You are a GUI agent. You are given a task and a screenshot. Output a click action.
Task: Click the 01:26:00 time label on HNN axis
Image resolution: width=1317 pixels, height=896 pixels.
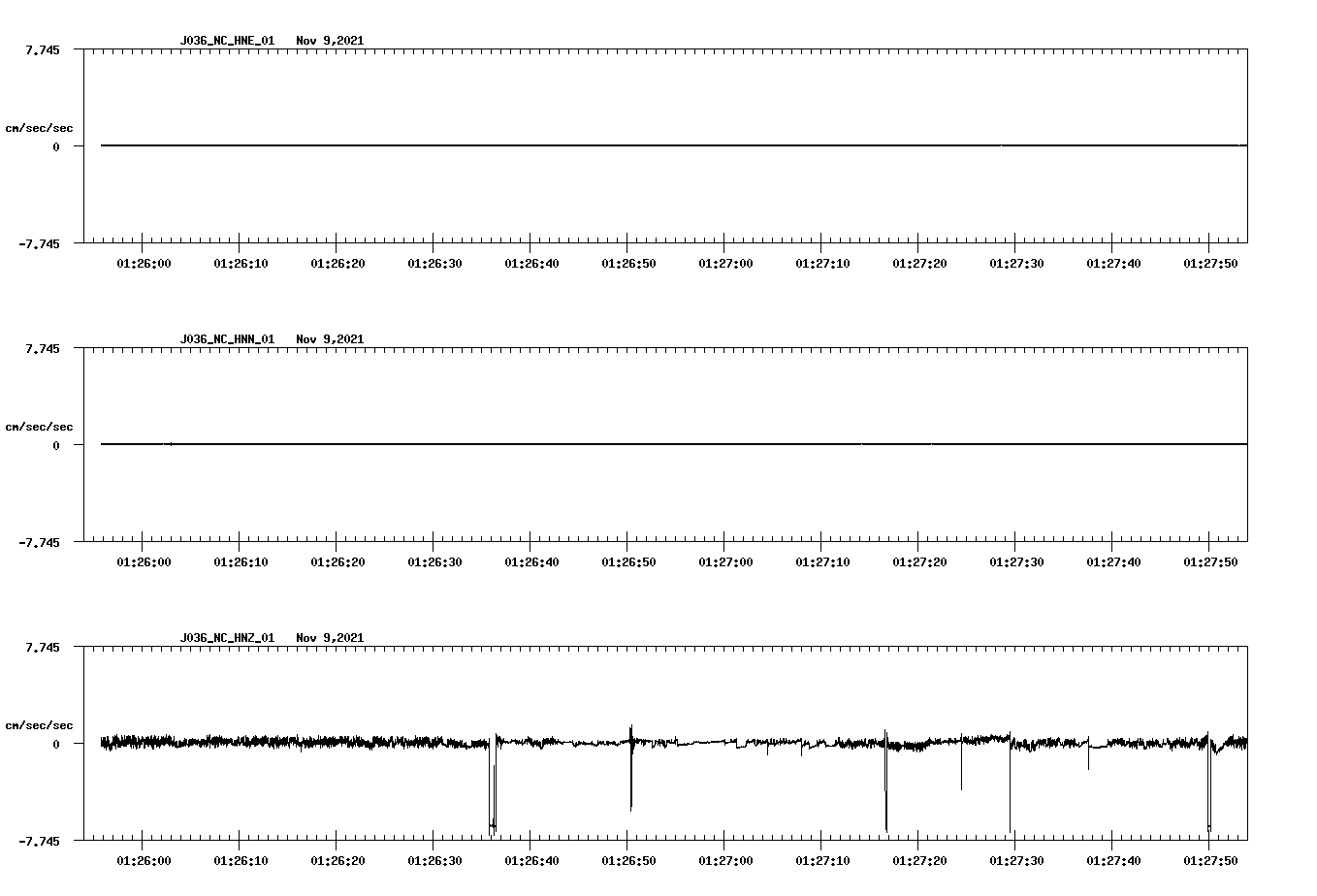pyautogui.click(x=144, y=562)
